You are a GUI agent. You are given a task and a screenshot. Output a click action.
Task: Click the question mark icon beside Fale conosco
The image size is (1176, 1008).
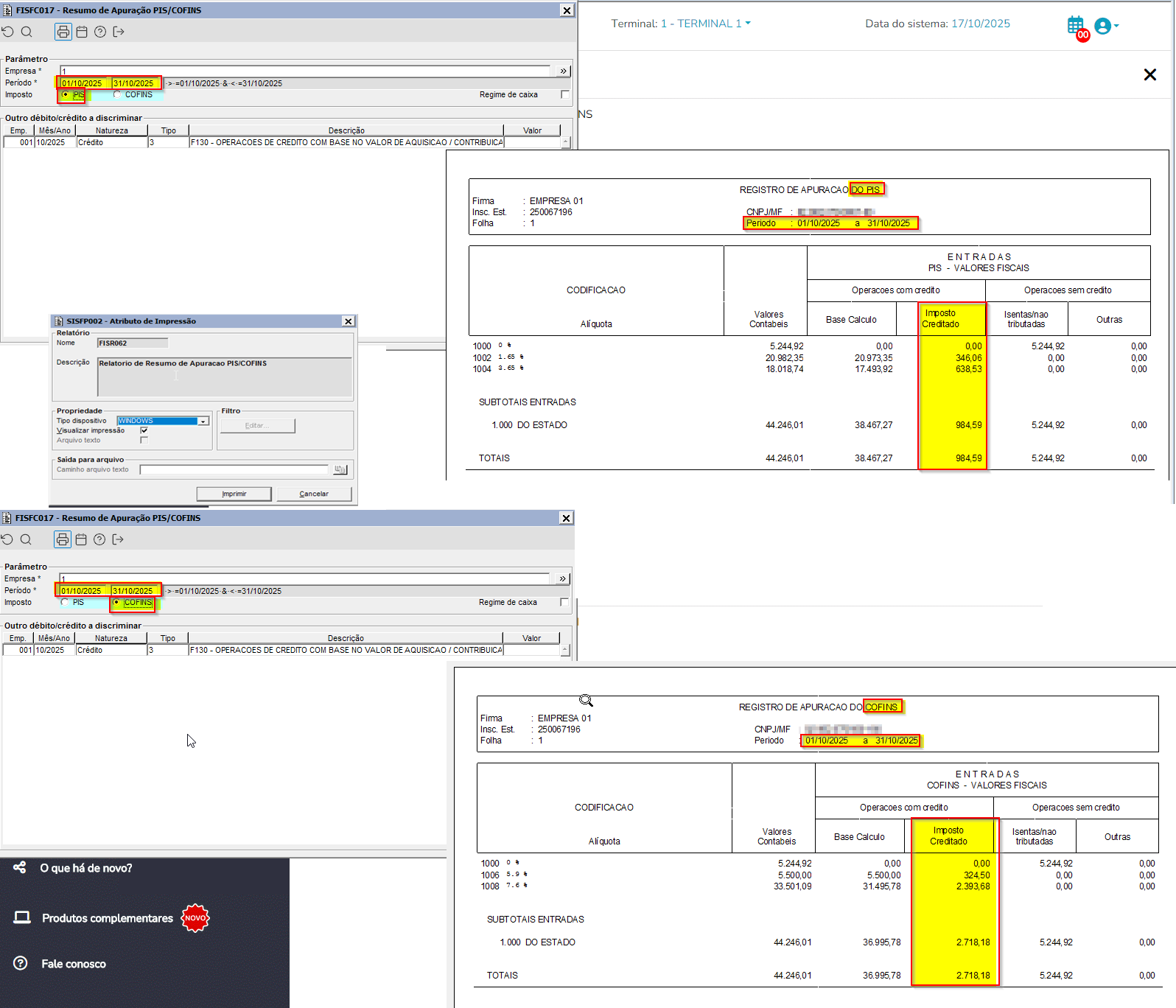click(x=21, y=963)
